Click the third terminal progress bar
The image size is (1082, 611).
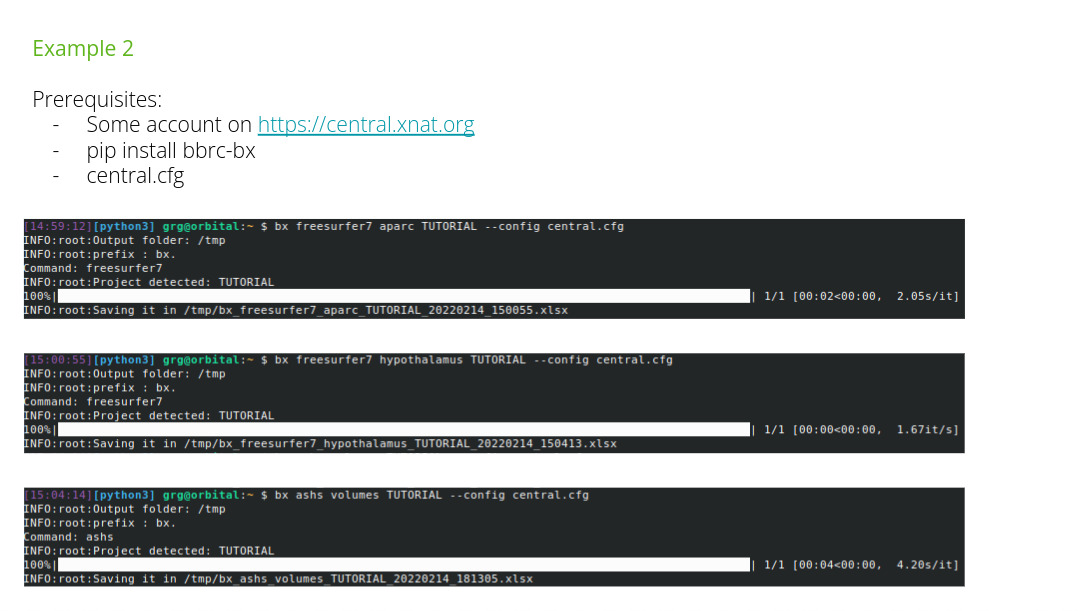point(404,565)
